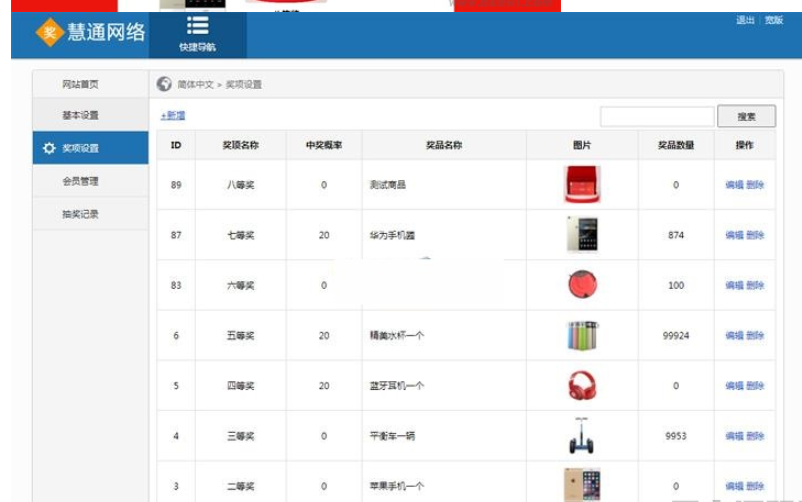802x502 pixels.
Task: Click the ID value 83
Action: 176,286
